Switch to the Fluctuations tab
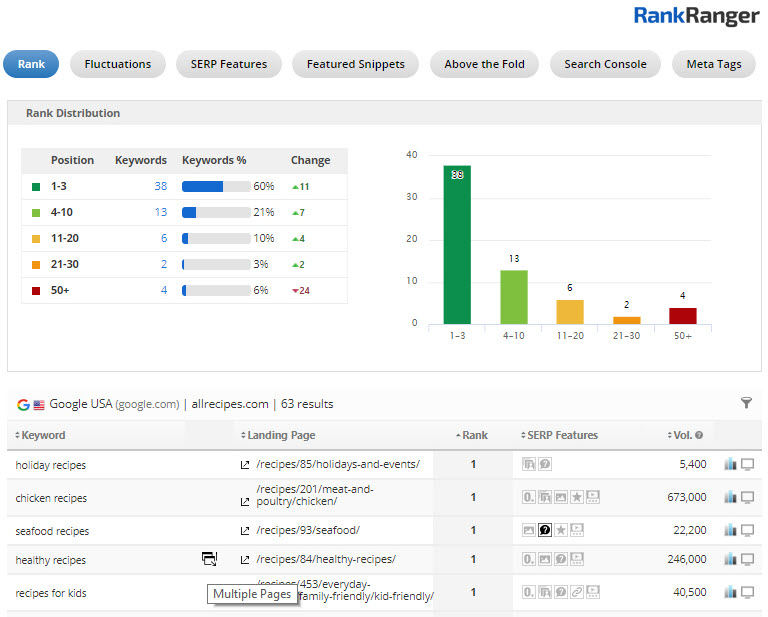This screenshot has height=617, width=768. coord(118,64)
